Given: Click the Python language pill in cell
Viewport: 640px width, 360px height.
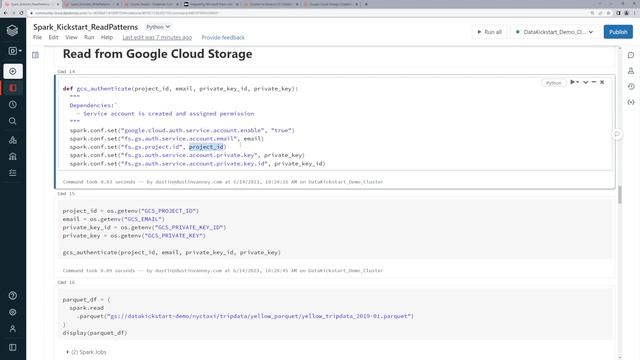Looking at the screenshot, I should pos(554,83).
